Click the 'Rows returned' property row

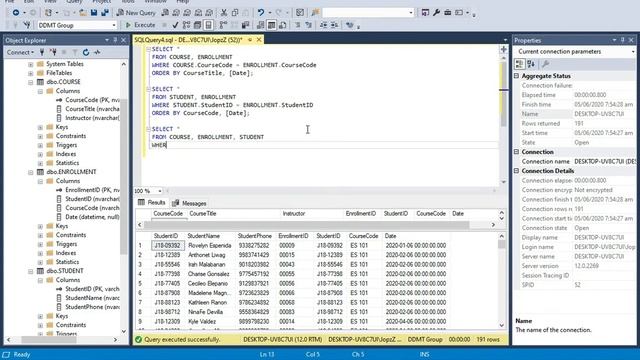tap(575, 124)
